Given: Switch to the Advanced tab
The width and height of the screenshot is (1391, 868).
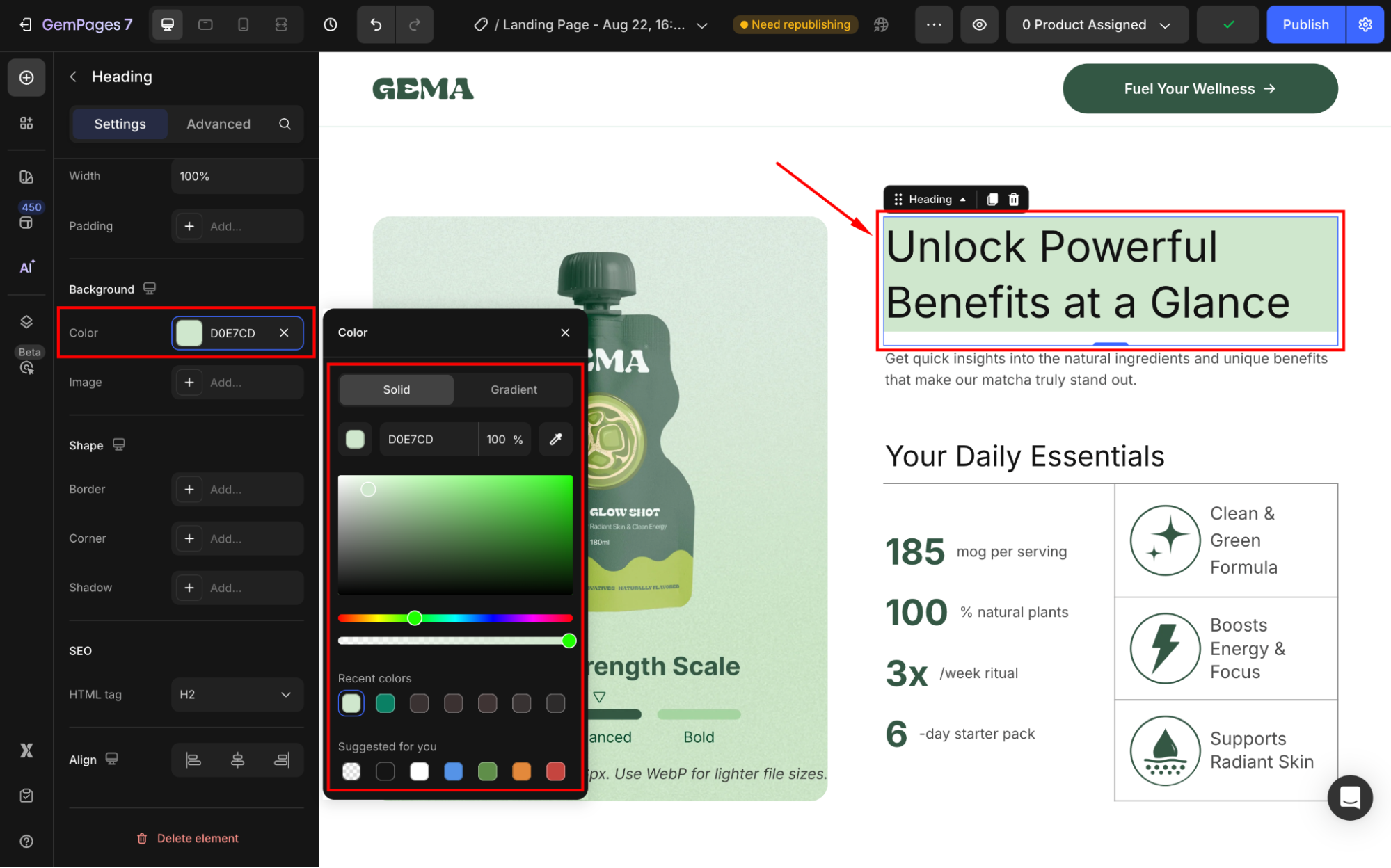Looking at the screenshot, I should pyautogui.click(x=218, y=124).
